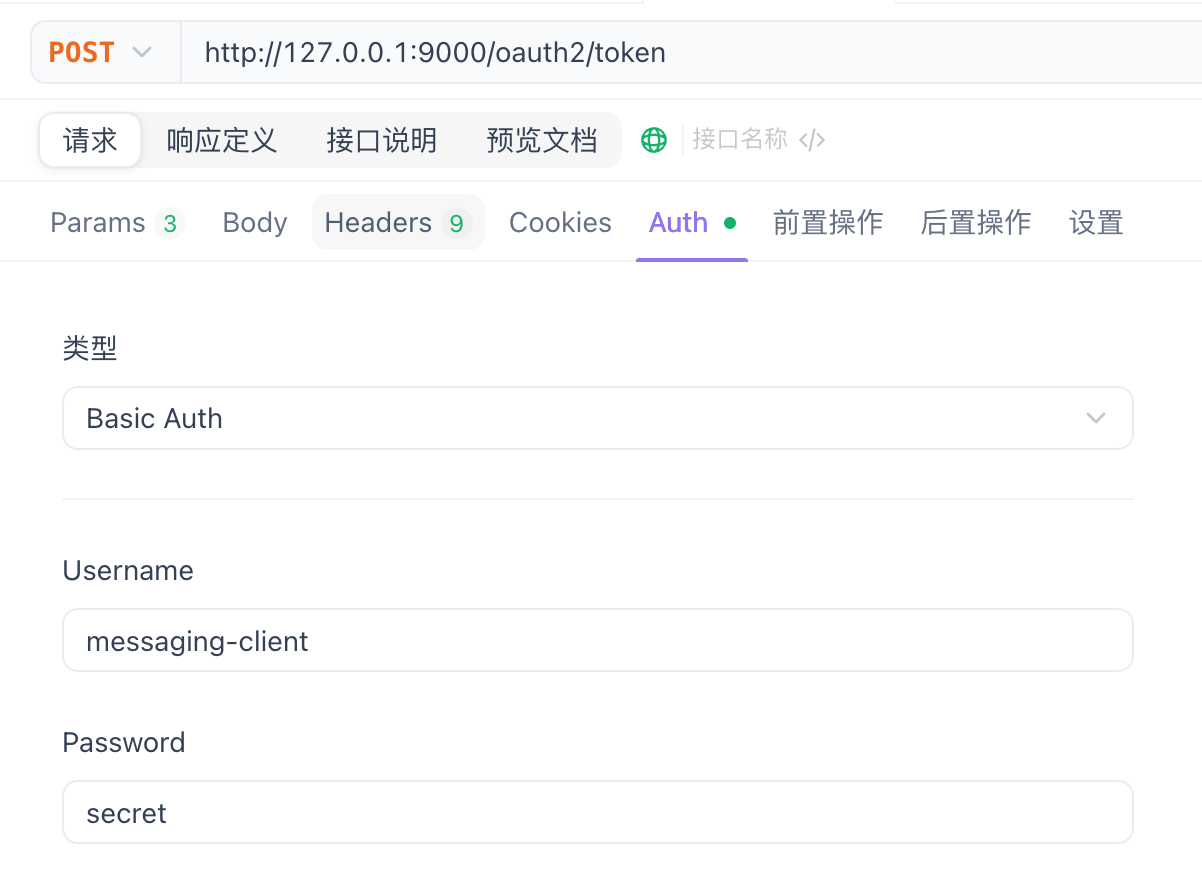The width and height of the screenshot is (1202, 872).
Task: Open the 后置操作 tab
Action: coord(975,222)
